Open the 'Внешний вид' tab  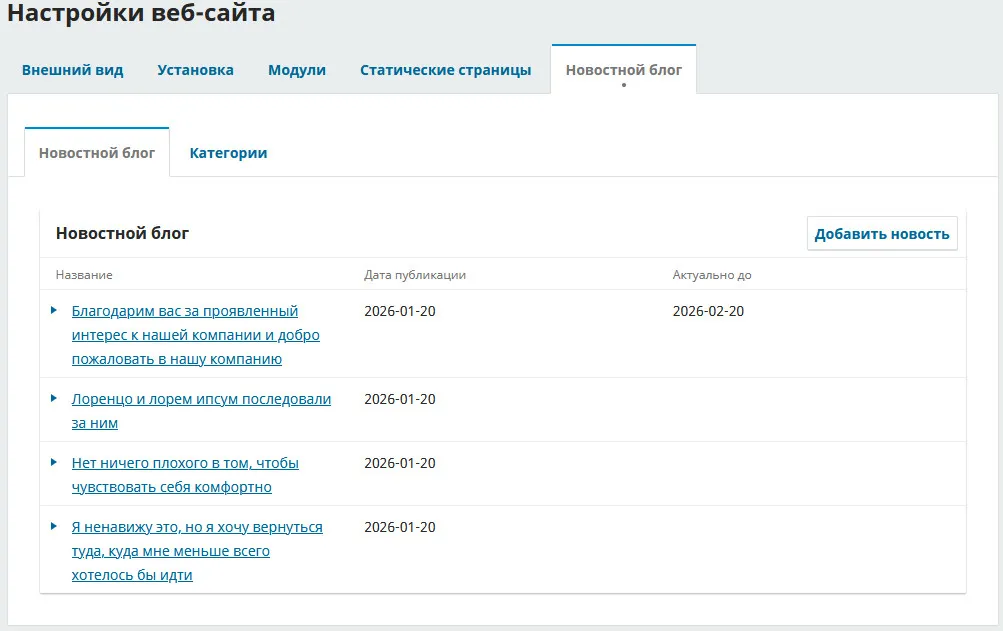click(x=73, y=70)
